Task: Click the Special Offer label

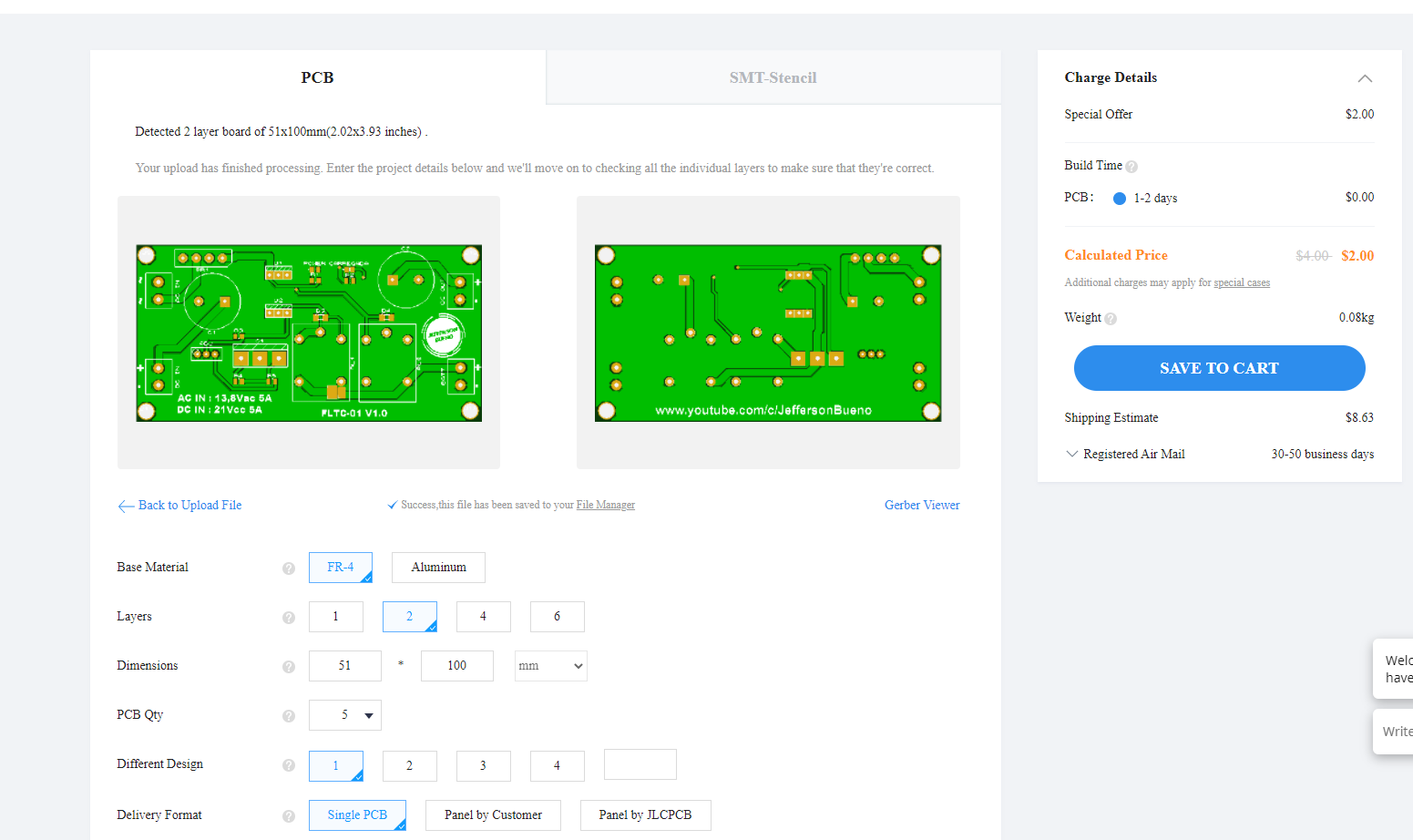Action: pos(1099,115)
